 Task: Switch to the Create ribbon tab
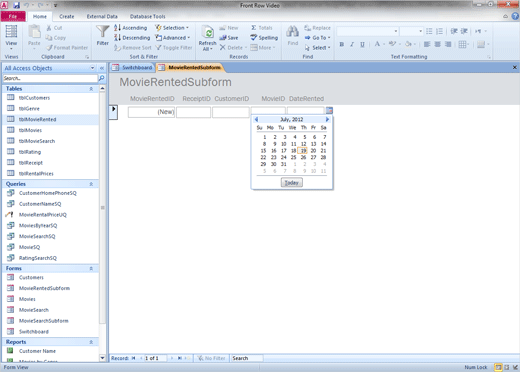tap(67, 16)
